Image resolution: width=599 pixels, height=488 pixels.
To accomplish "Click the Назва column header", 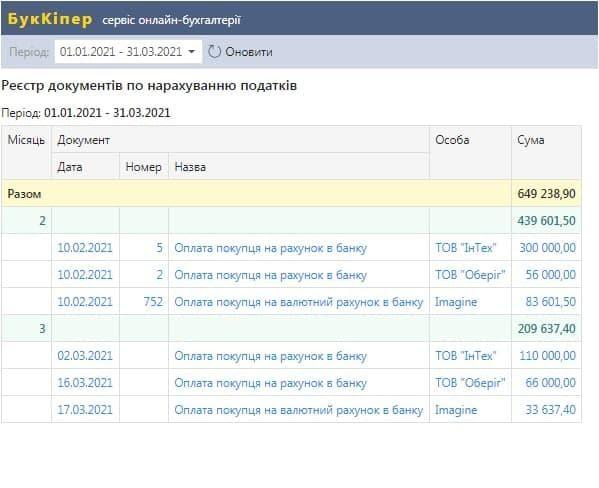I will (190, 167).
